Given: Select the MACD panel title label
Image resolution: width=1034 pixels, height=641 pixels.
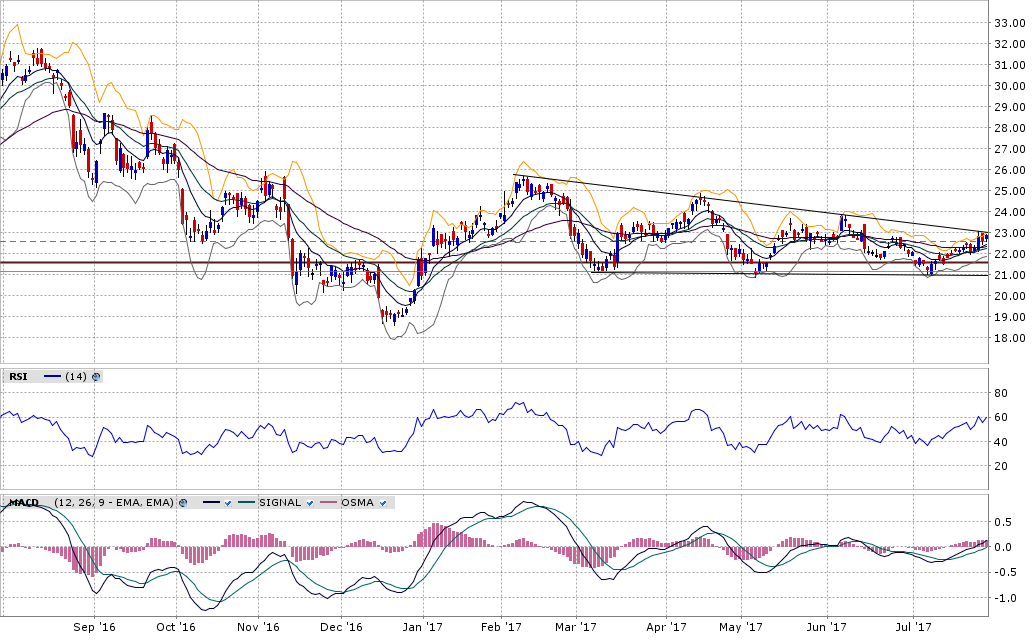Looking at the screenshot, I should 24,503.
